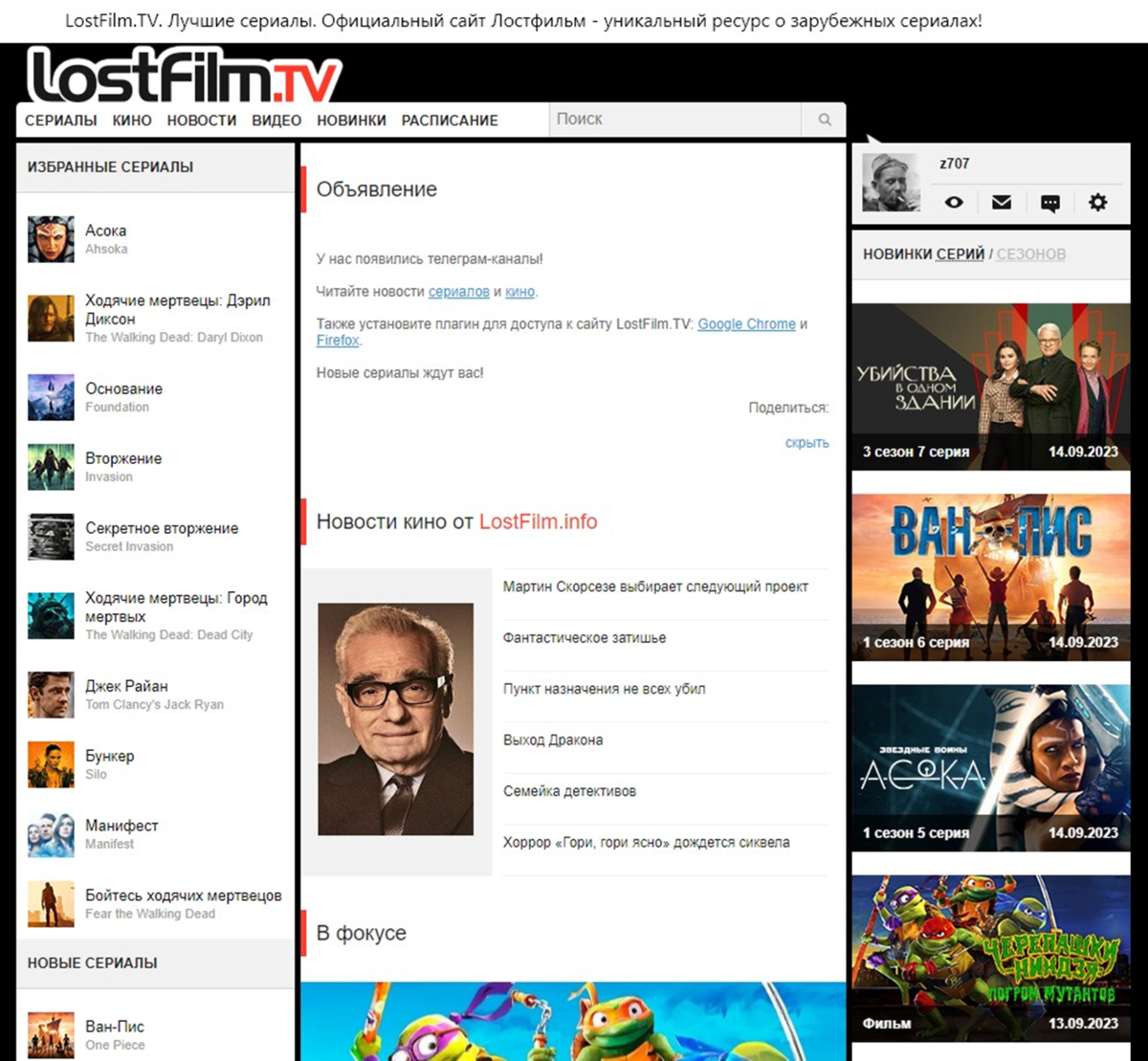Image resolution: width=1148 pixels, height=1061 pixels.
Task: Click the Secret Invasion series thumbnail
Action: [51, 537]
